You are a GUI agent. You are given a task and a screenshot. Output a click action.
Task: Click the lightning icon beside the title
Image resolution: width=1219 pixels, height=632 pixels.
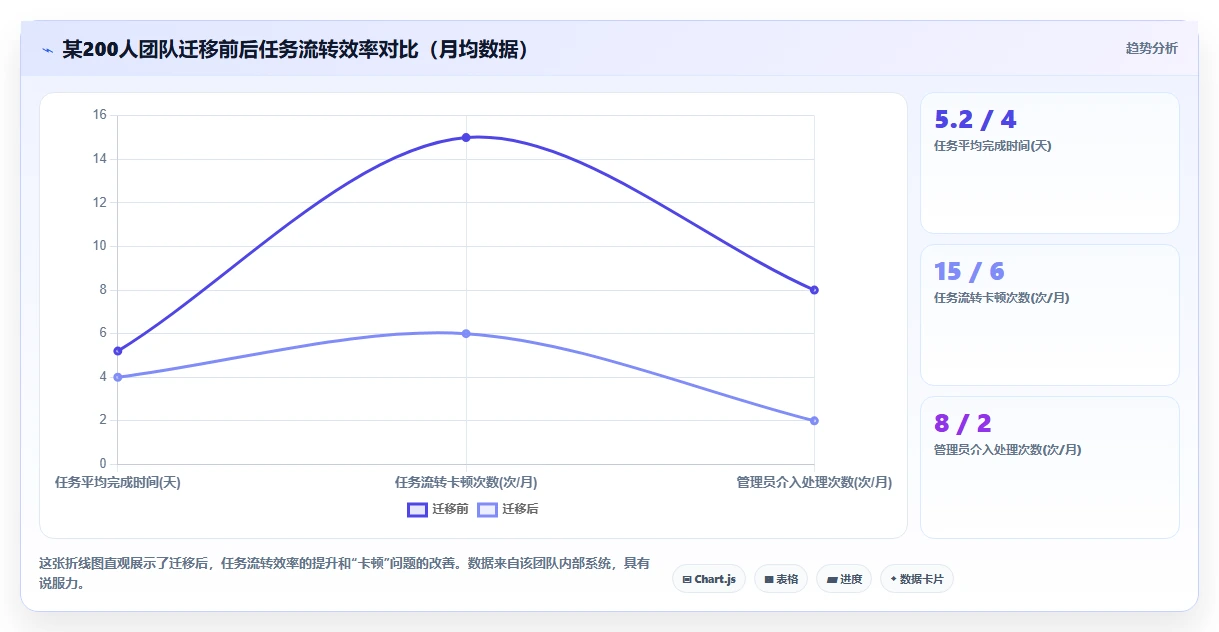pos(48,50)
